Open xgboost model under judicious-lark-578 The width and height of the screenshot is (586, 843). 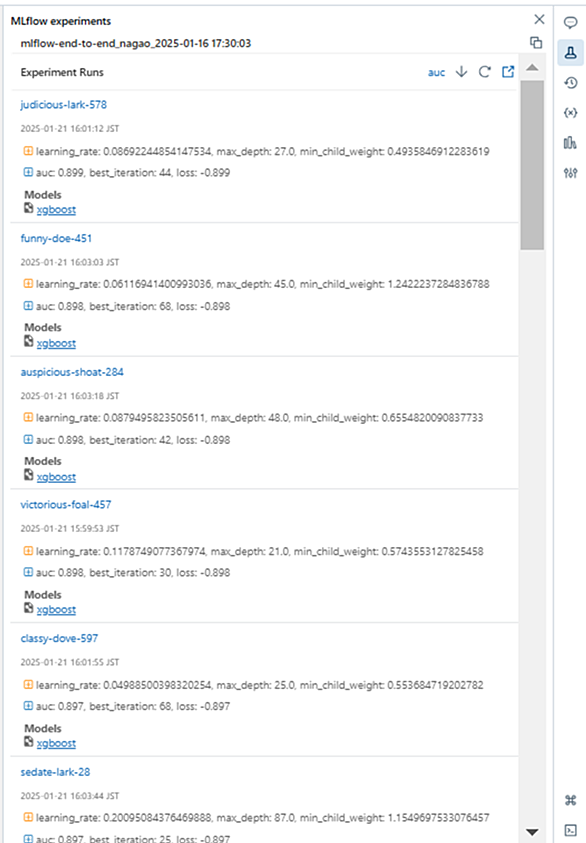[56, 210]
